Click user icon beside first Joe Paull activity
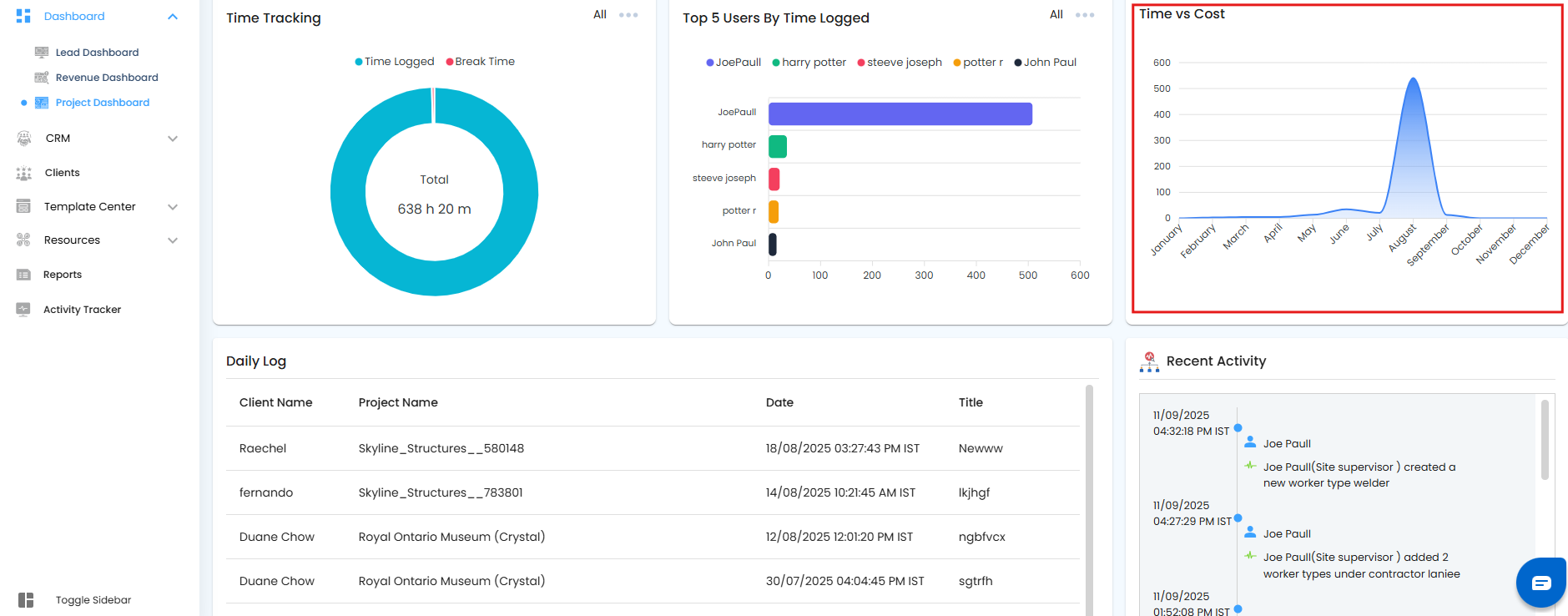1568x616 pixels. 1250,442
